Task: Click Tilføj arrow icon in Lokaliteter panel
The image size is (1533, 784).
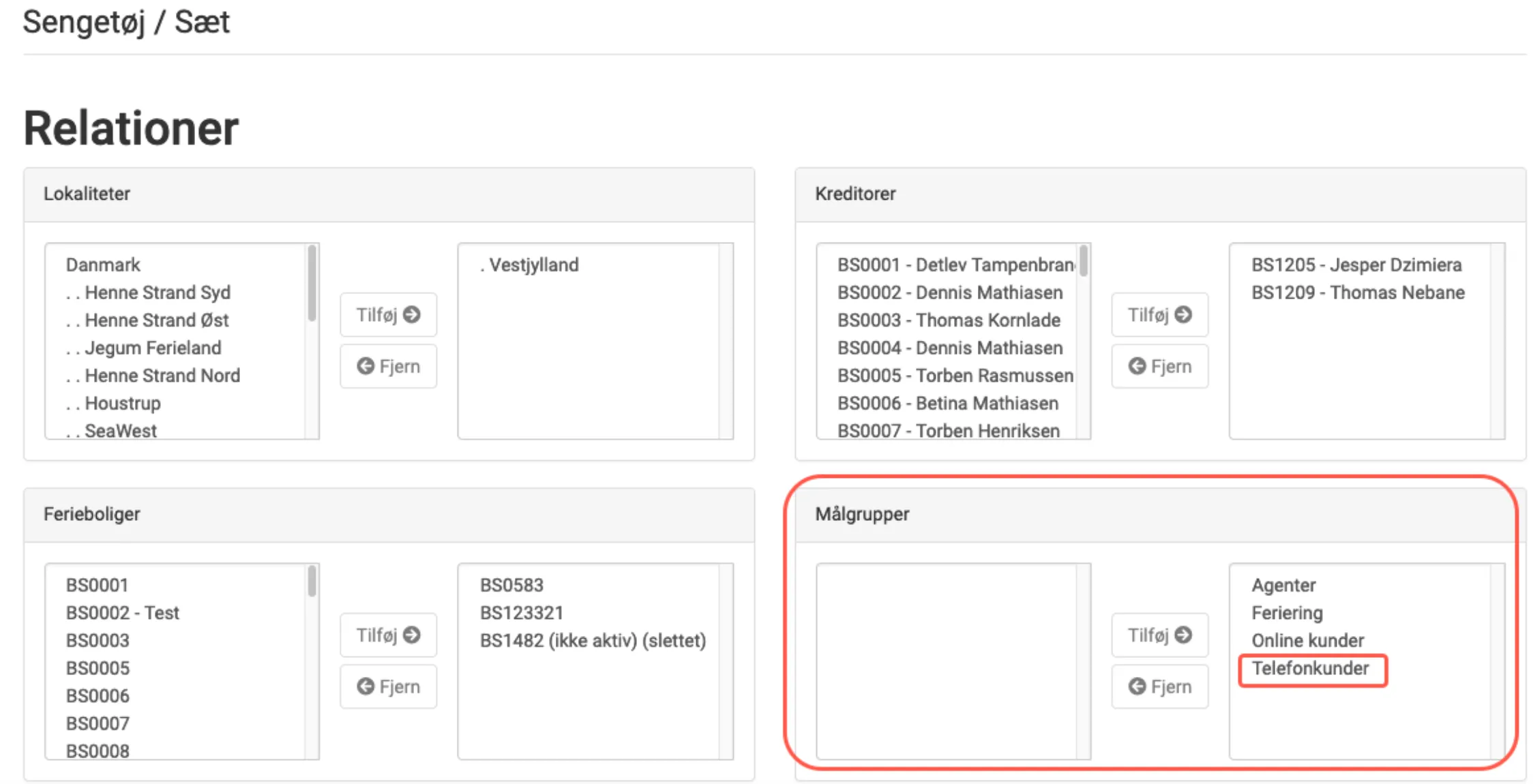Action: 411,314
